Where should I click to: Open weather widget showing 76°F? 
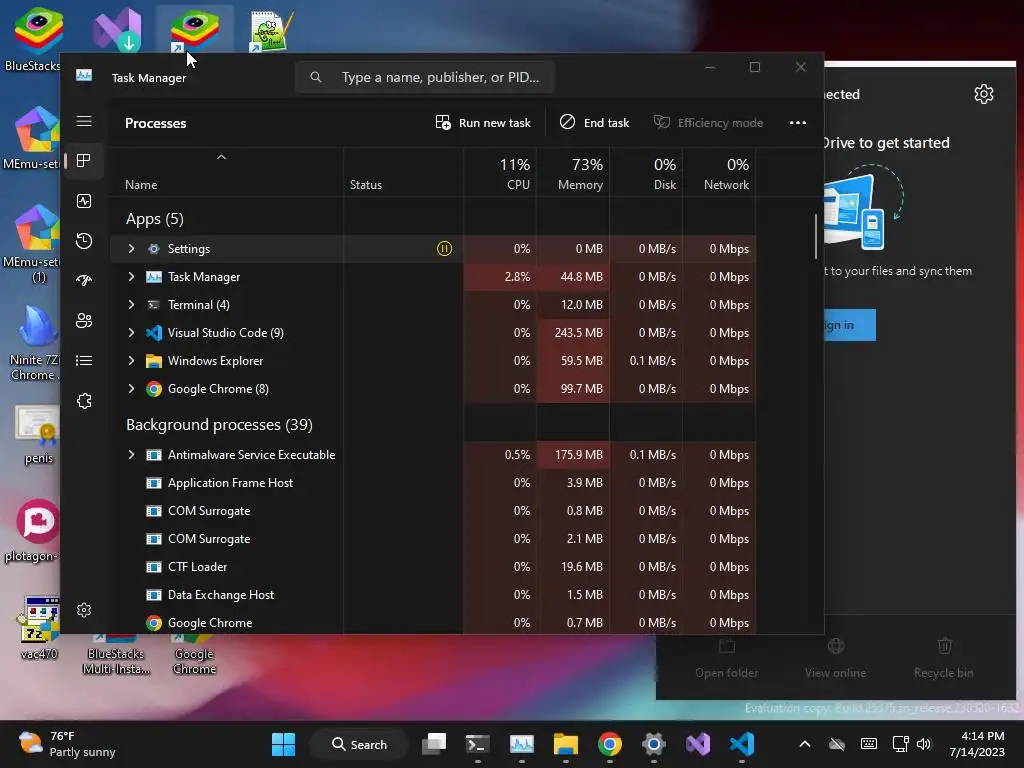point(67,744)
